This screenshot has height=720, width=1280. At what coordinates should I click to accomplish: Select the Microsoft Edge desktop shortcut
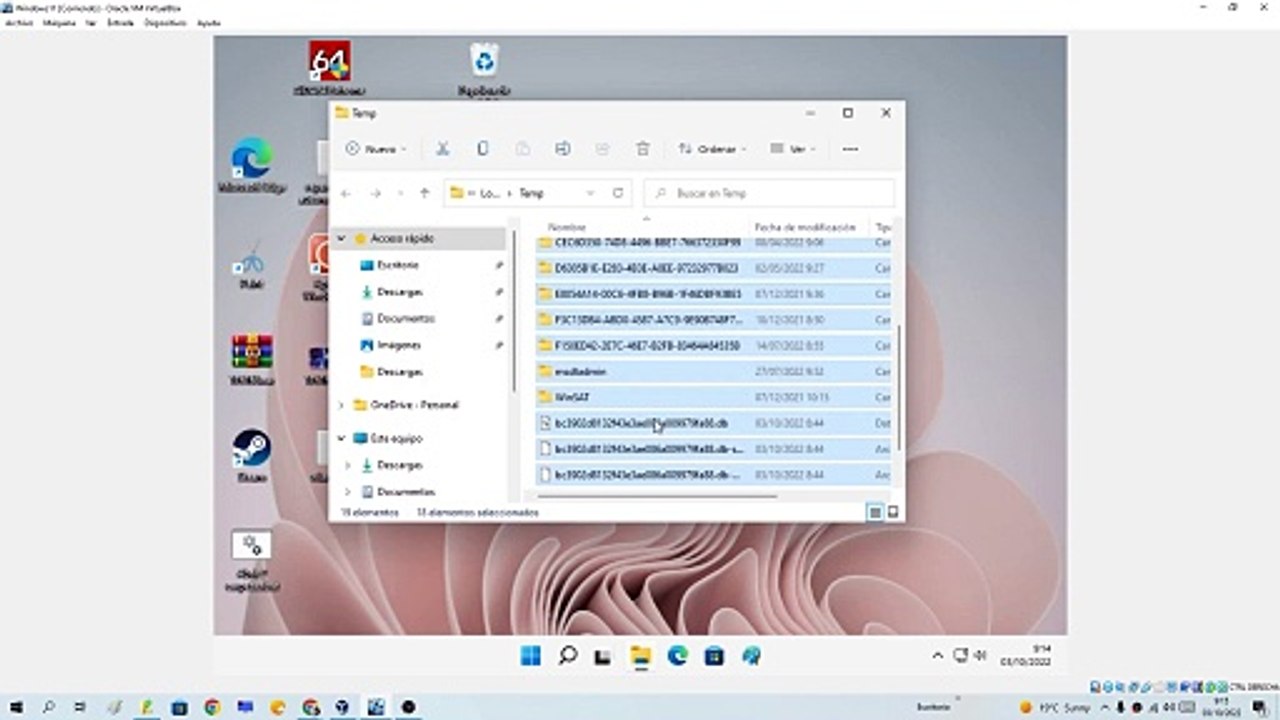click(x=251, y=165)
